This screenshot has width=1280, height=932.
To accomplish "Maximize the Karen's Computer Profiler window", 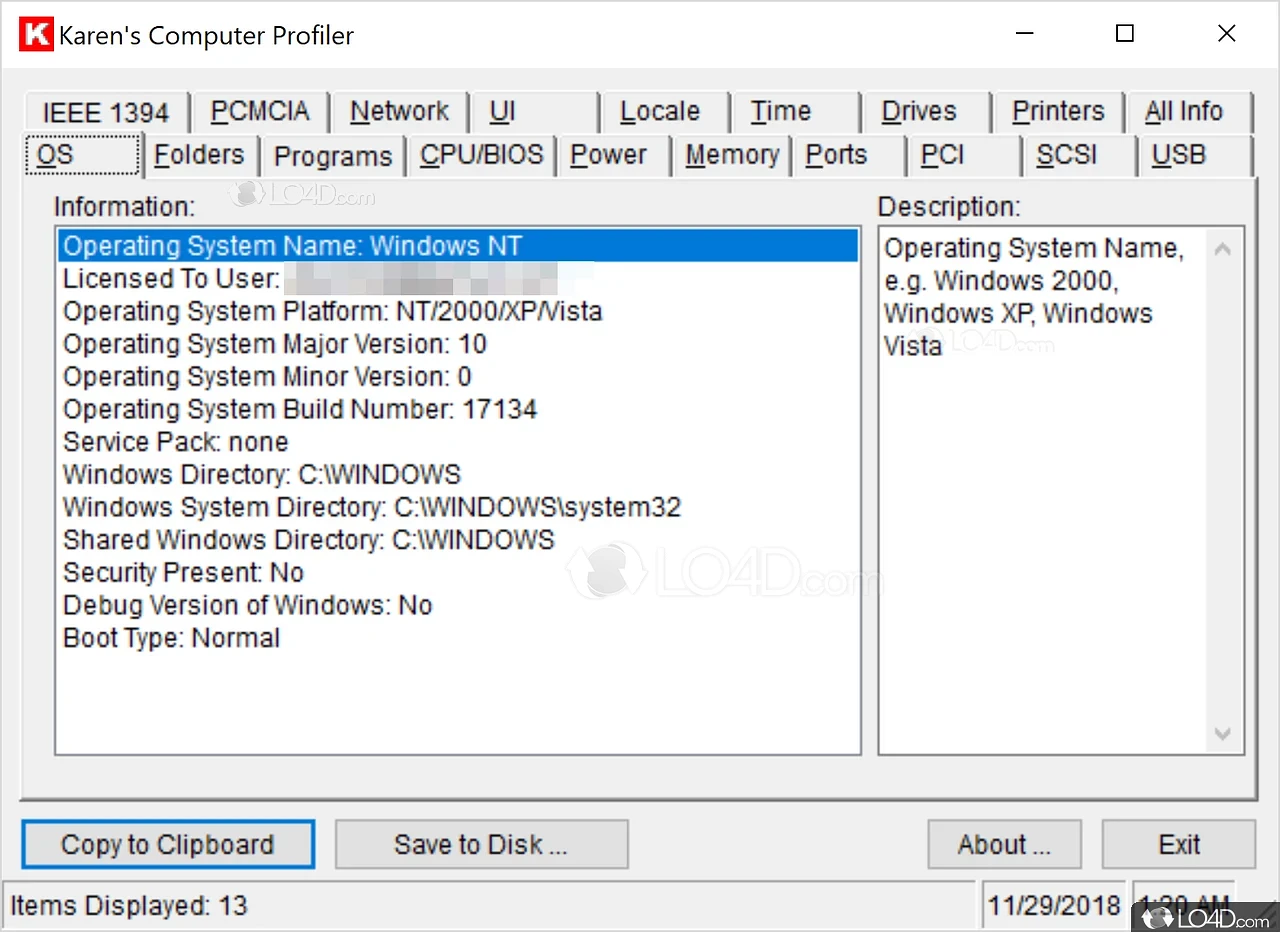I will pyautogui.click(x=1125, y=34).
